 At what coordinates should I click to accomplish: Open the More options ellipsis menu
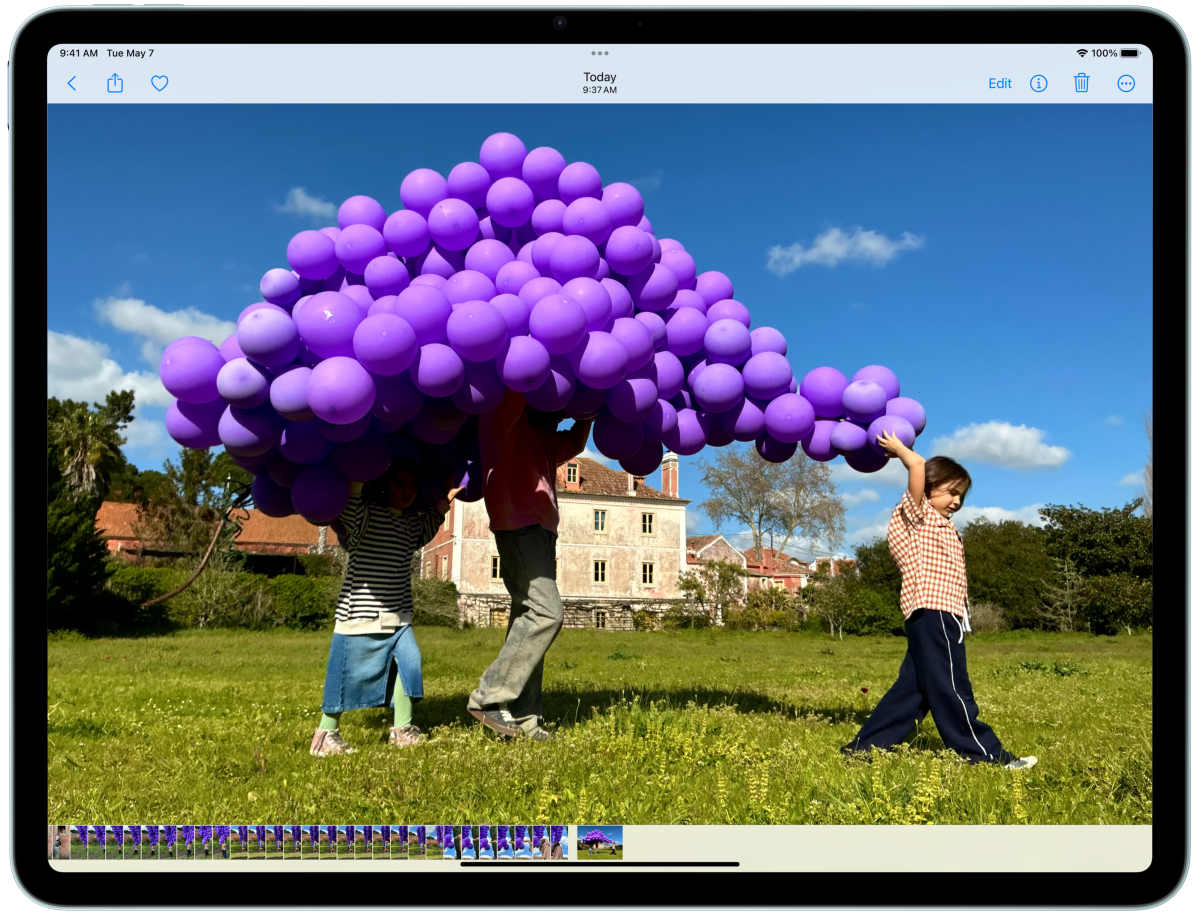coord(1125,83)
